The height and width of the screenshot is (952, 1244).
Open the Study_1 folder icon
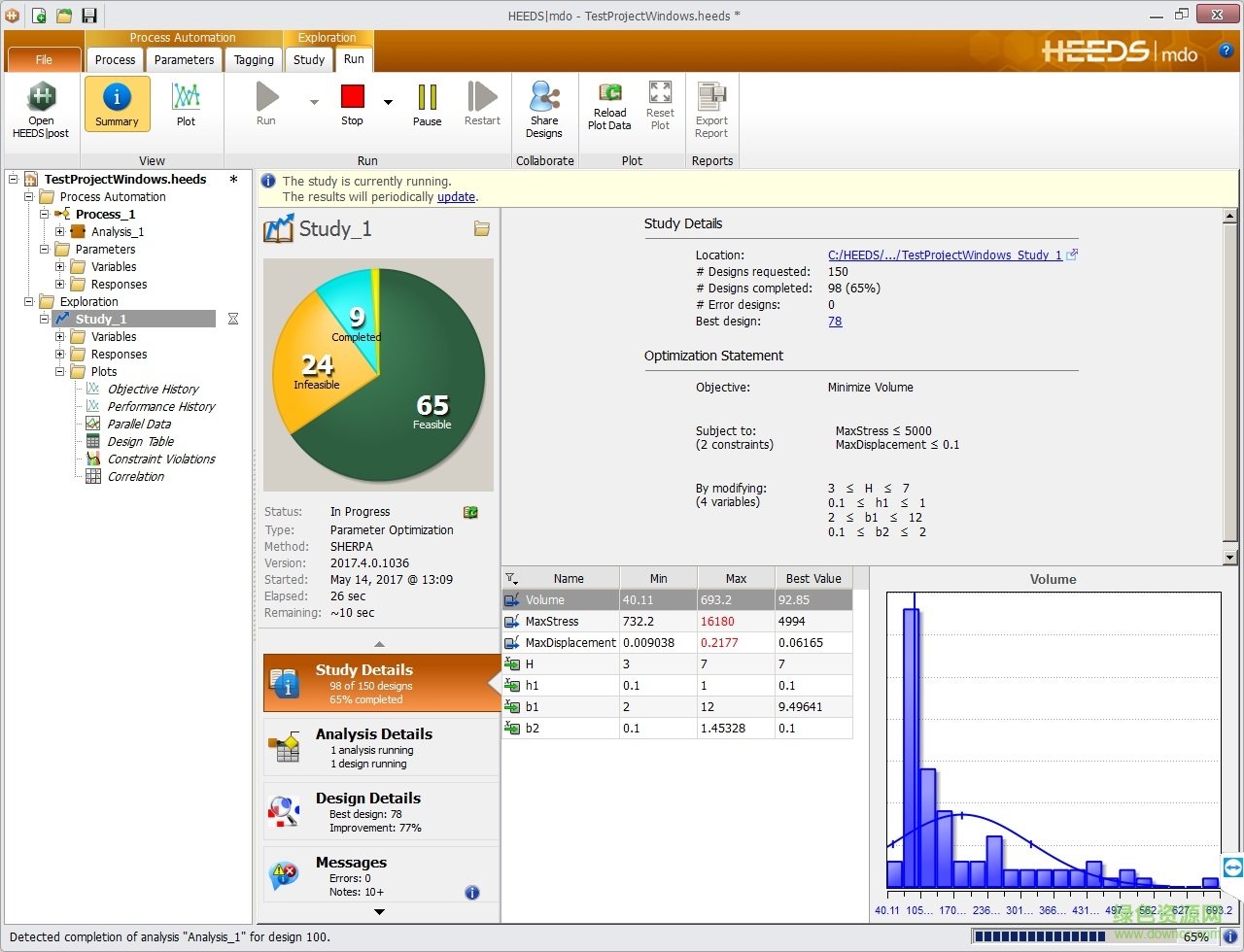tap(481, 228)
